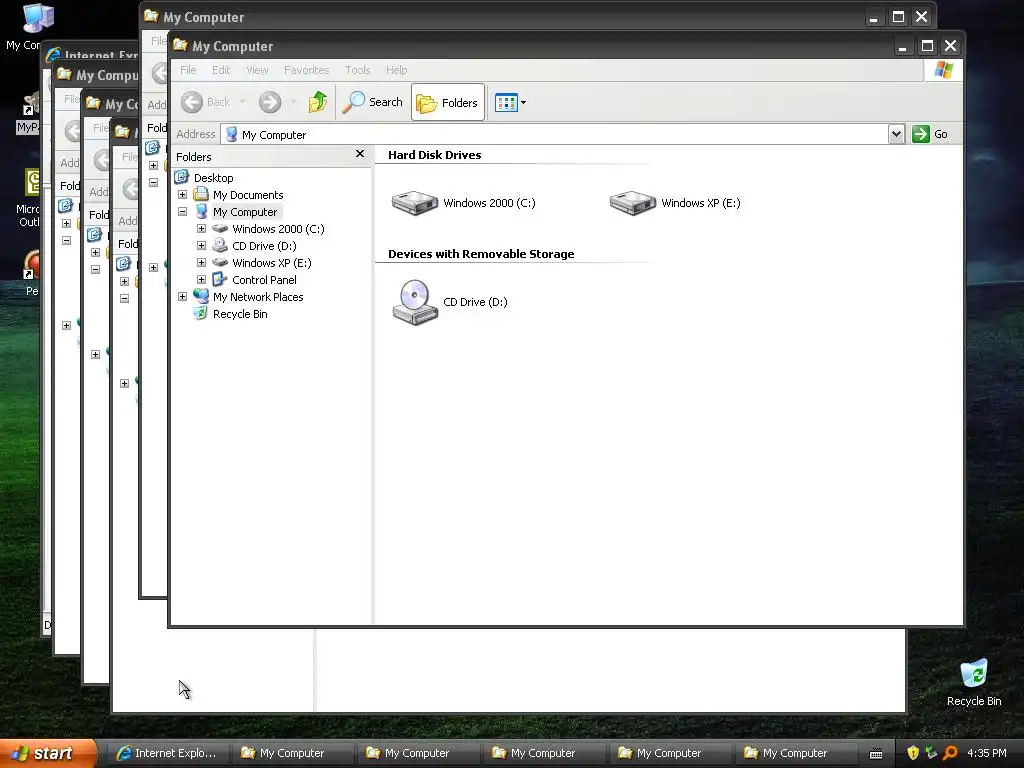Viewport: 1024px width, 768px height.
Task: Open the Help menu
Action: (396, 70)
